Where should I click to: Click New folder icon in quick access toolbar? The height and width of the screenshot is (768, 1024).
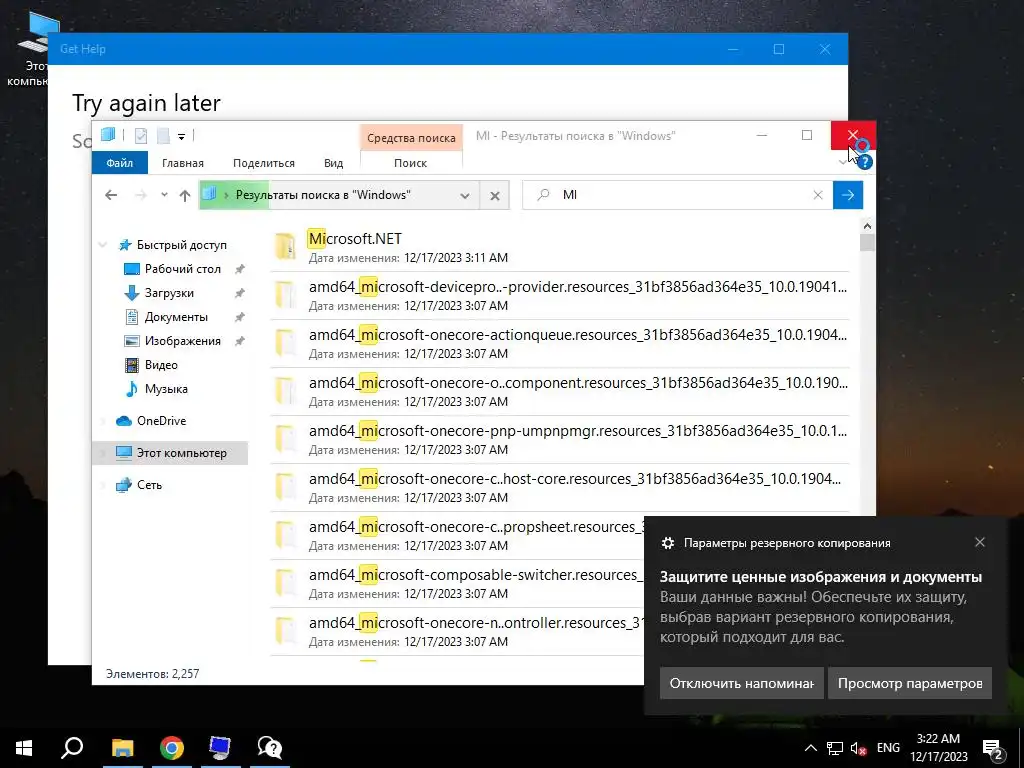pos(163,136)
